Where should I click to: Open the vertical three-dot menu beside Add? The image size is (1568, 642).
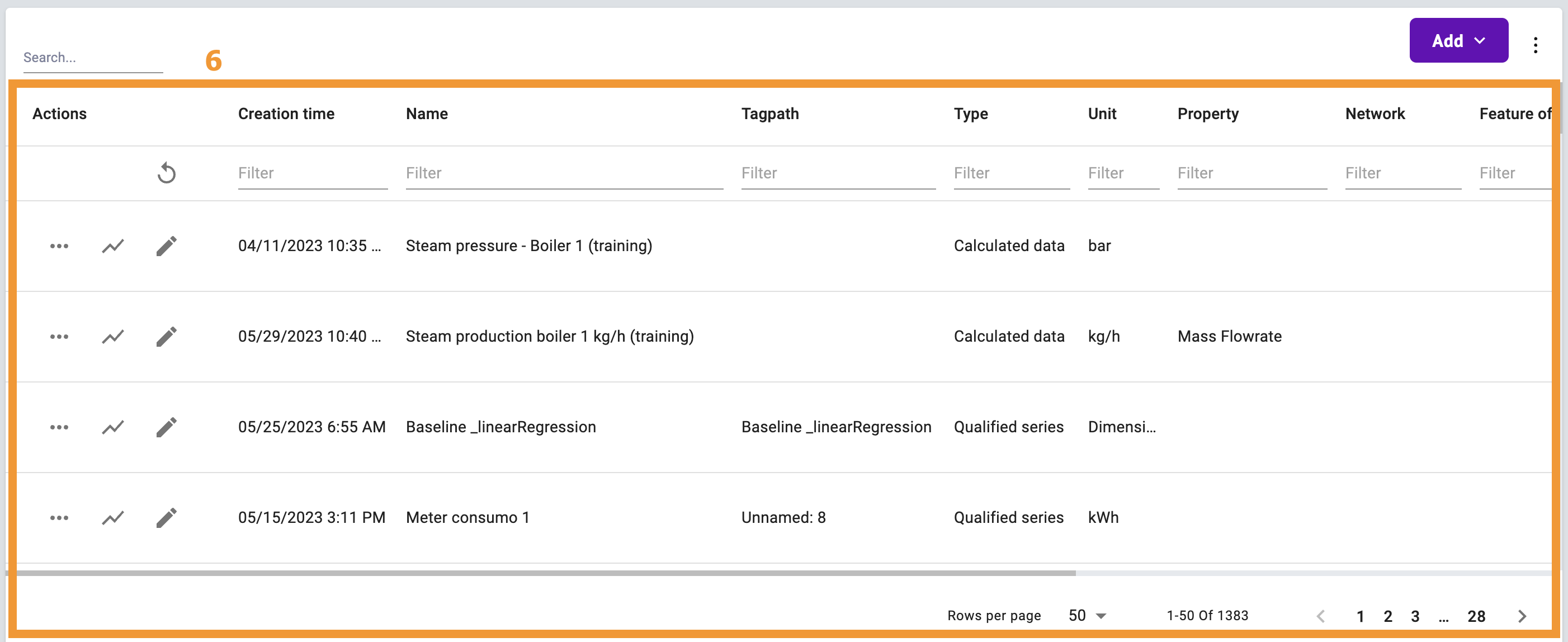click(x=1535, y=44)
